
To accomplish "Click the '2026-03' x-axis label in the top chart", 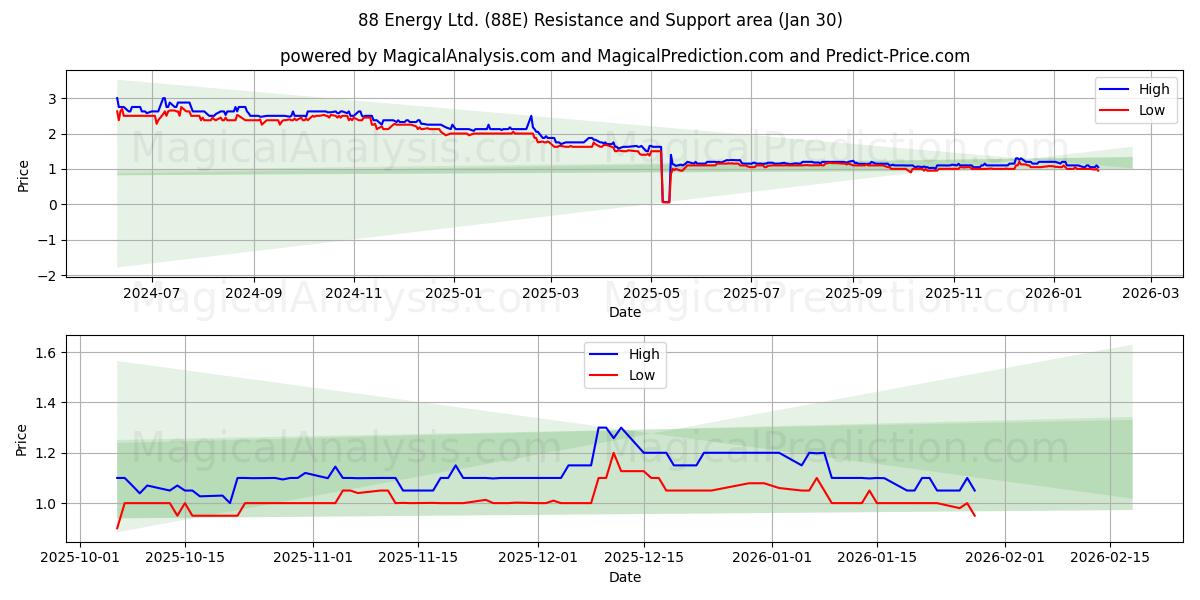I will (x=1151, y=294).
